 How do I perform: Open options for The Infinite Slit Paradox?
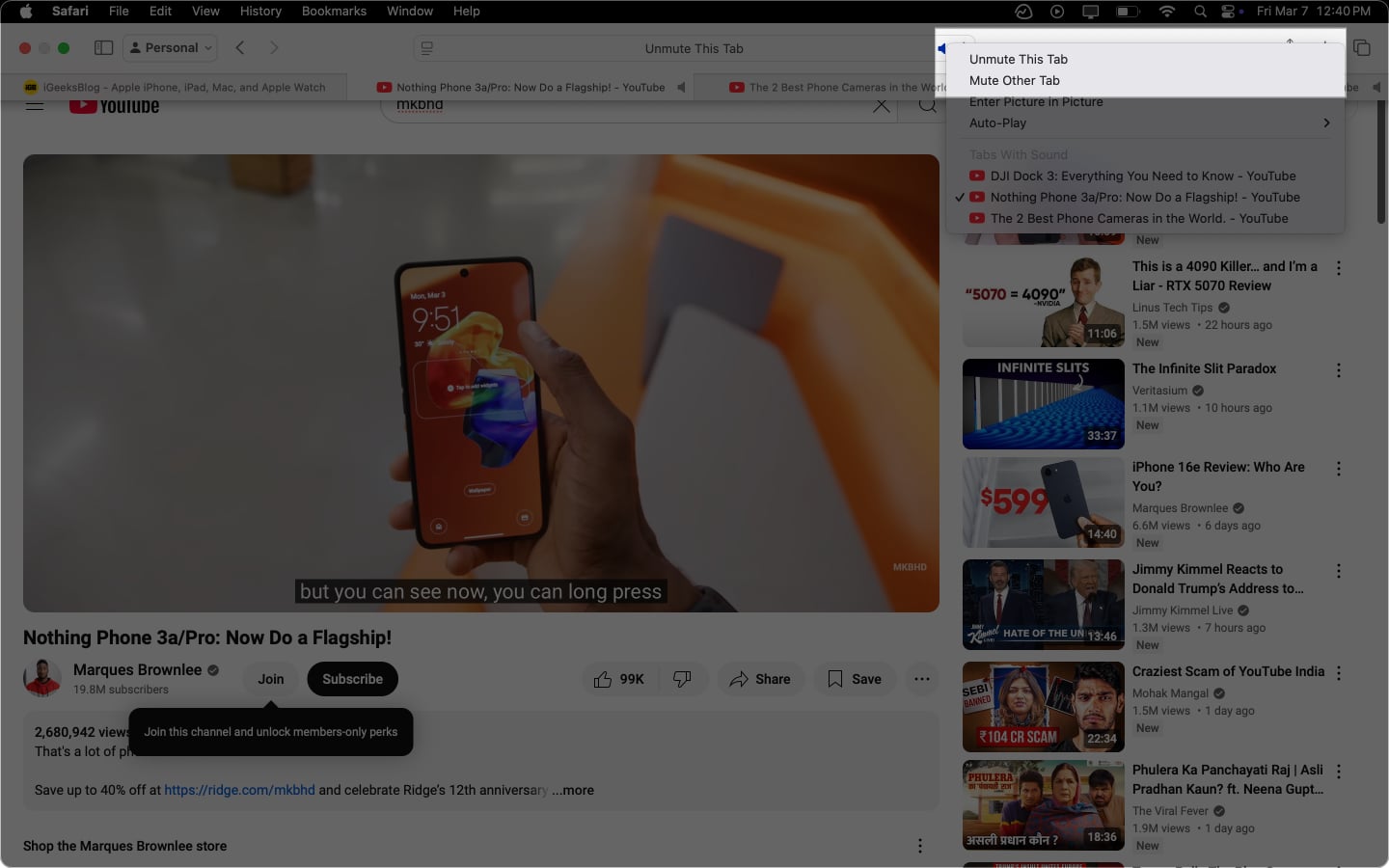click(1339, 370)
